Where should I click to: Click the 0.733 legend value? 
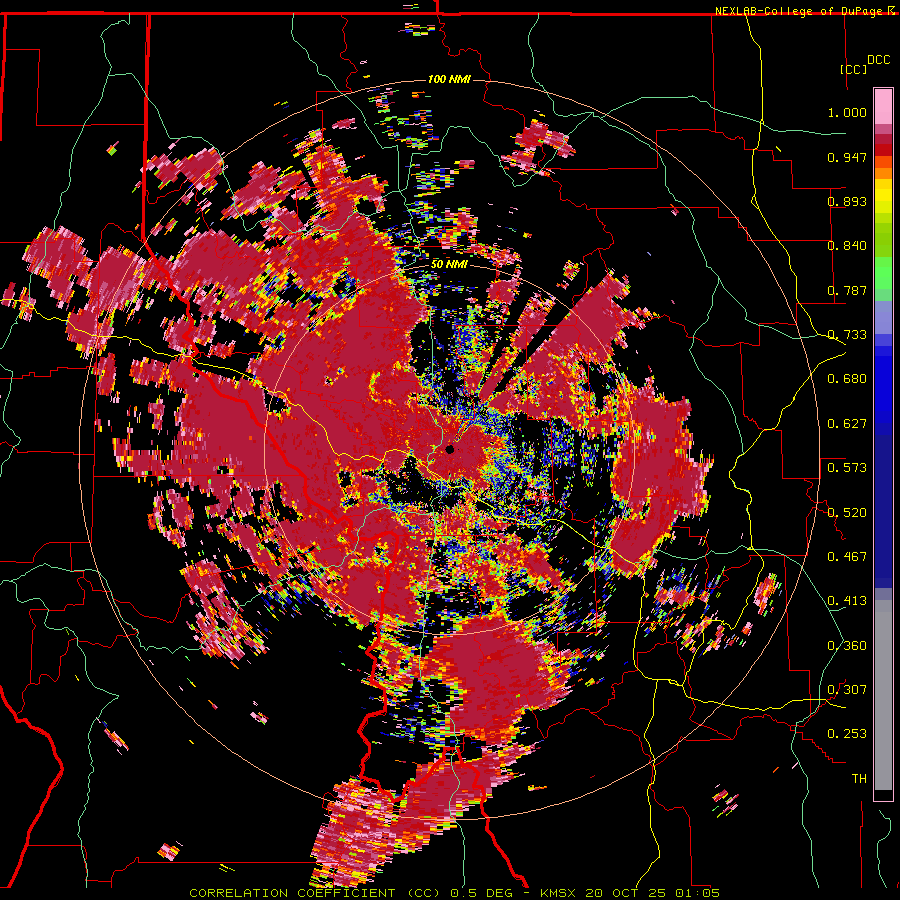coord(847,335)
